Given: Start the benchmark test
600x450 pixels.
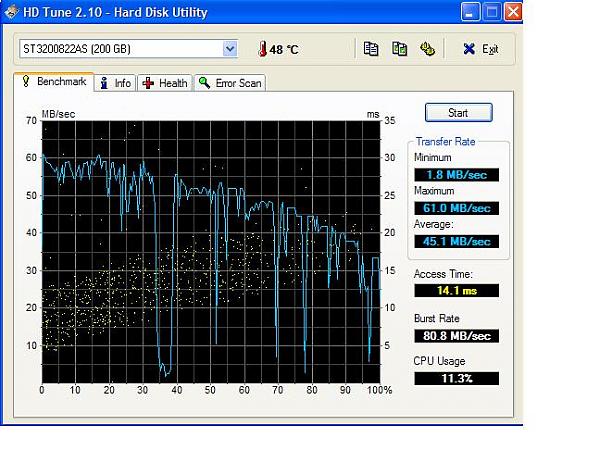Looking at the screenshot, I should point(458,113).
